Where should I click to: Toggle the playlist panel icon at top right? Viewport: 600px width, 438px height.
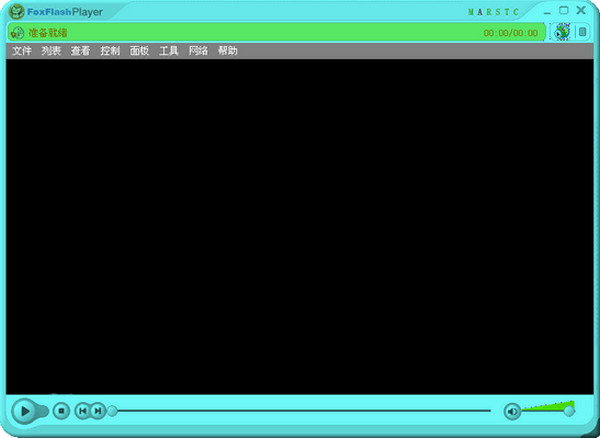pos(582,32)
